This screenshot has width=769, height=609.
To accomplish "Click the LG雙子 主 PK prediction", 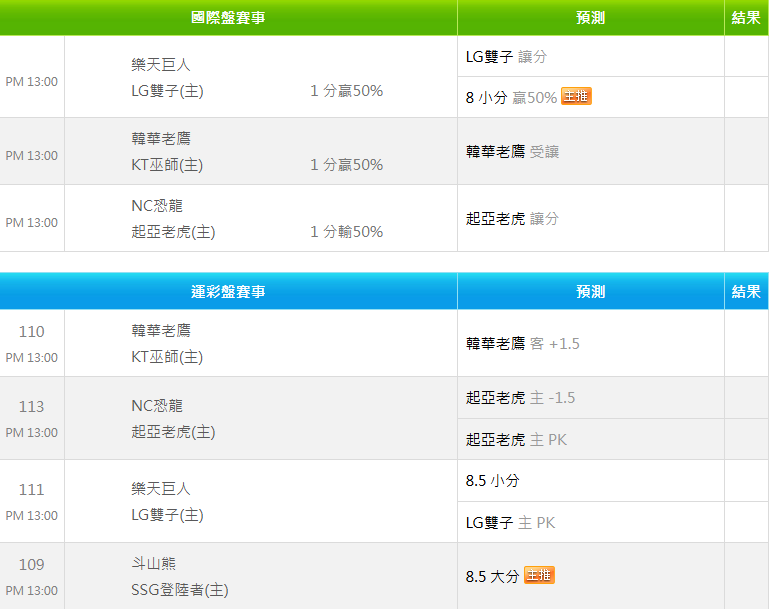I will tap(511, 523).
